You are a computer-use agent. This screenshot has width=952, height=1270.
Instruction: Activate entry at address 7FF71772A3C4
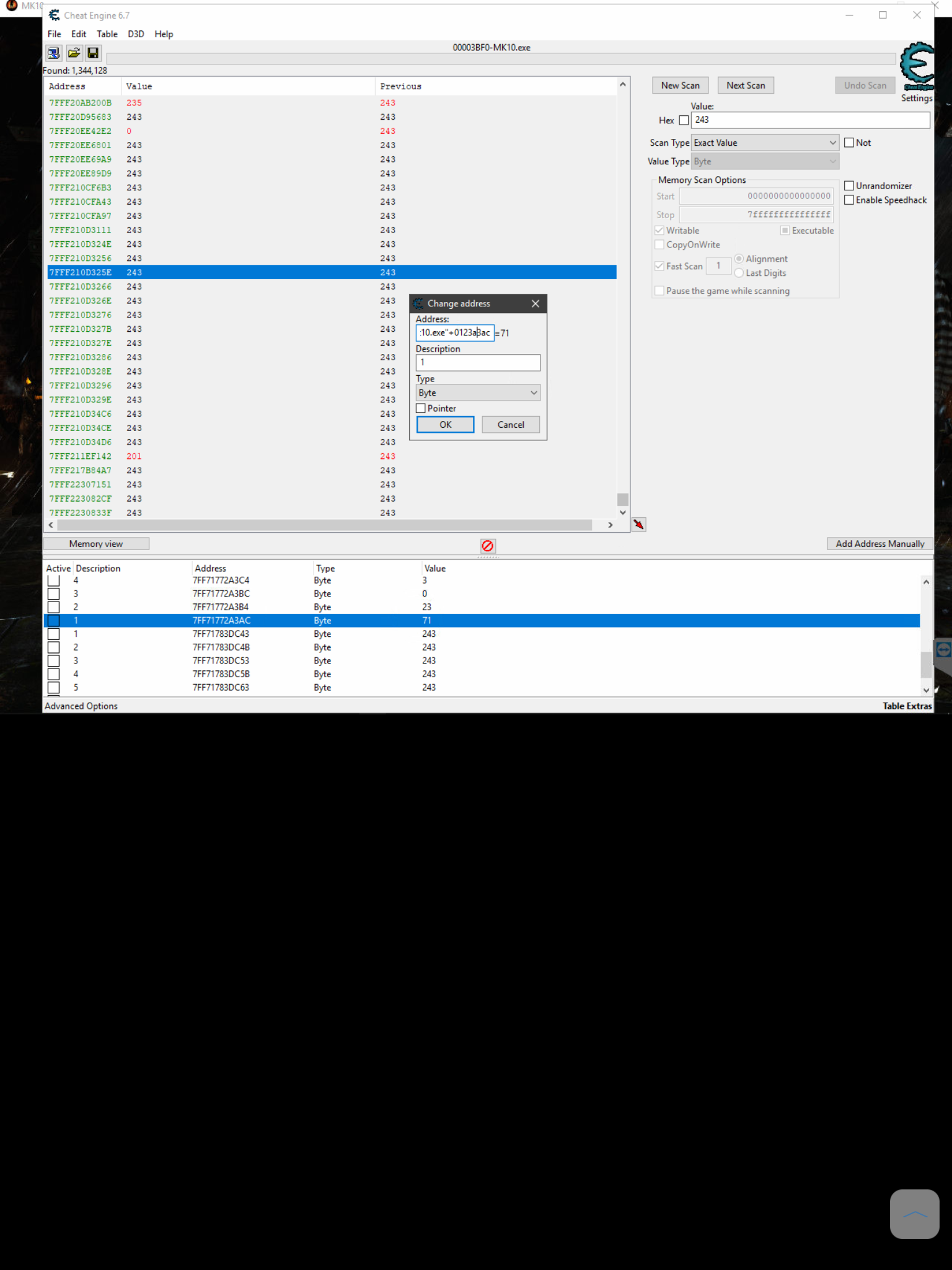coord(54,581)
